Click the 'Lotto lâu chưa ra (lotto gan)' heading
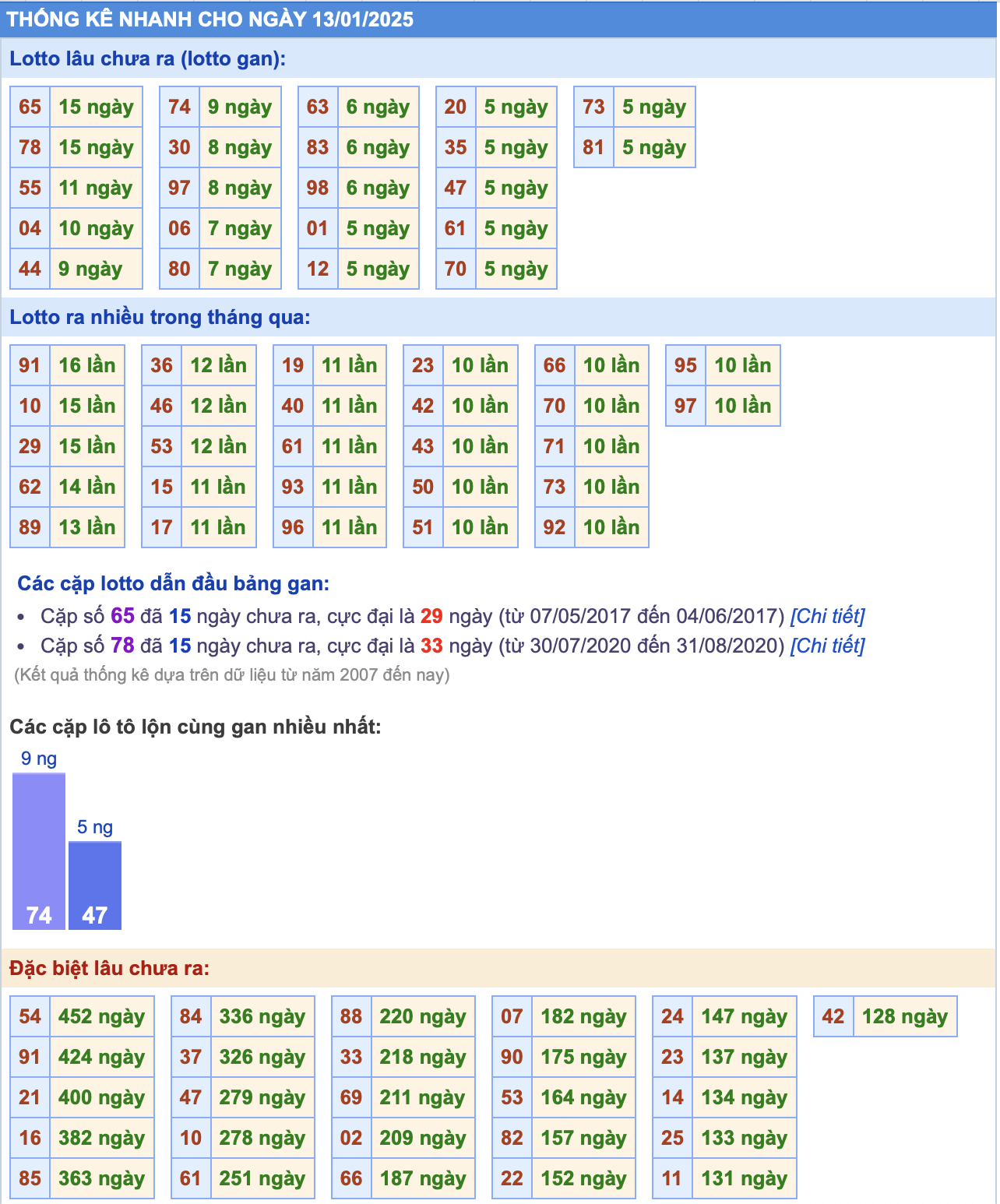The width and height of the screenshot is (1000, 1204). 148,59
